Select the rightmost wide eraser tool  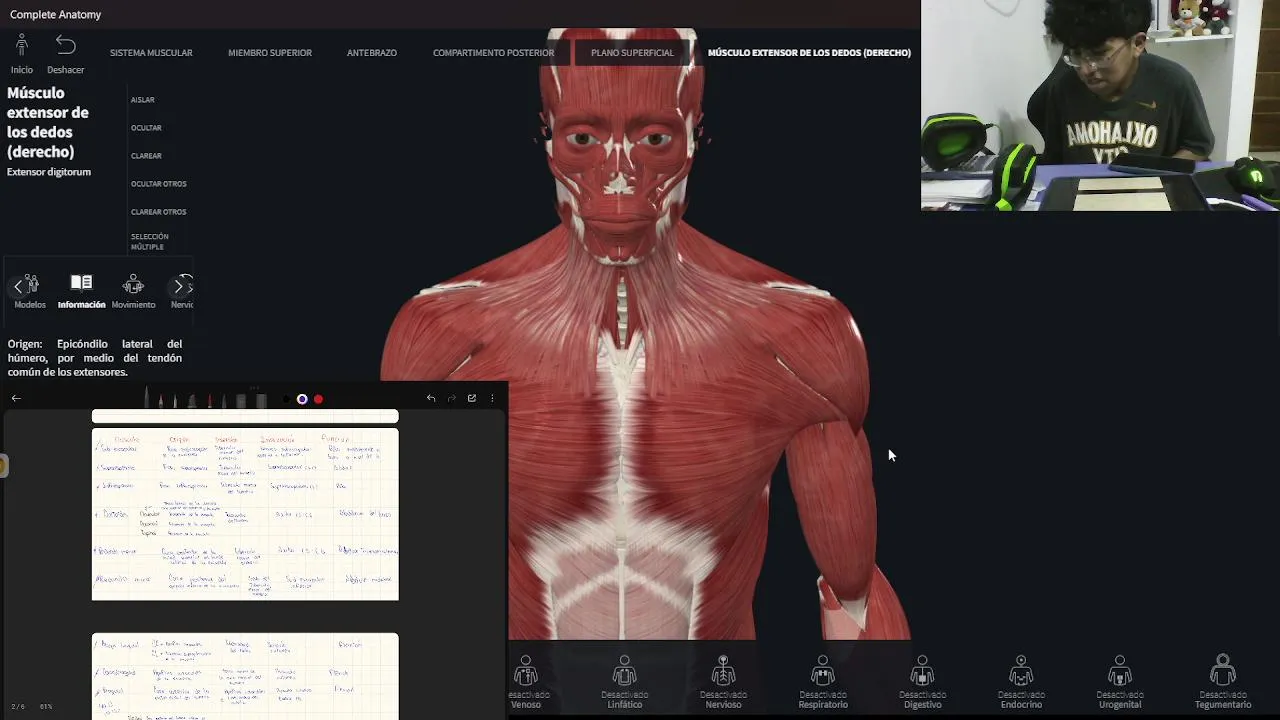click(261, 400)
